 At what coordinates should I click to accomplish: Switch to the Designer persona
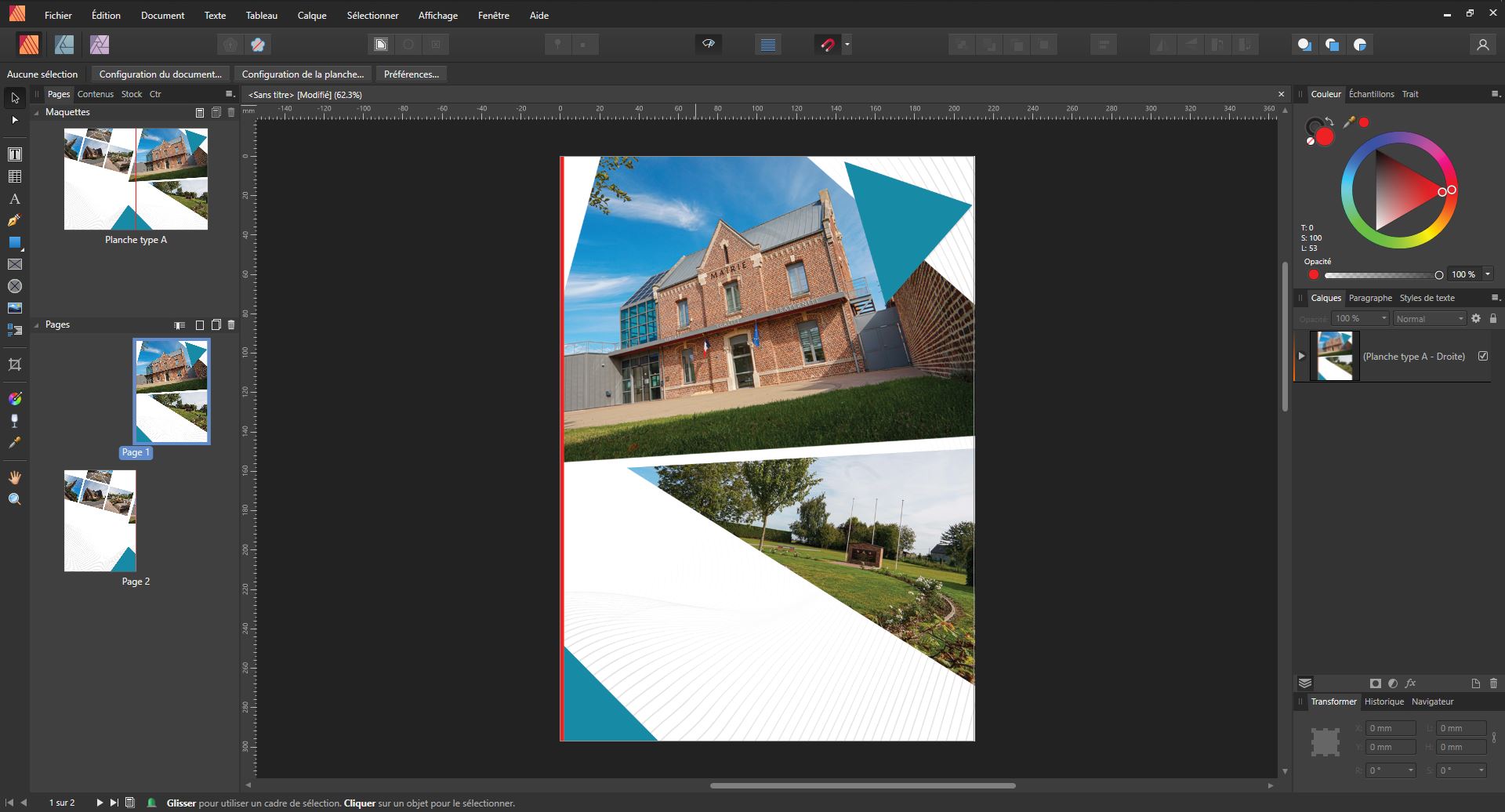[x=64, y=45]
